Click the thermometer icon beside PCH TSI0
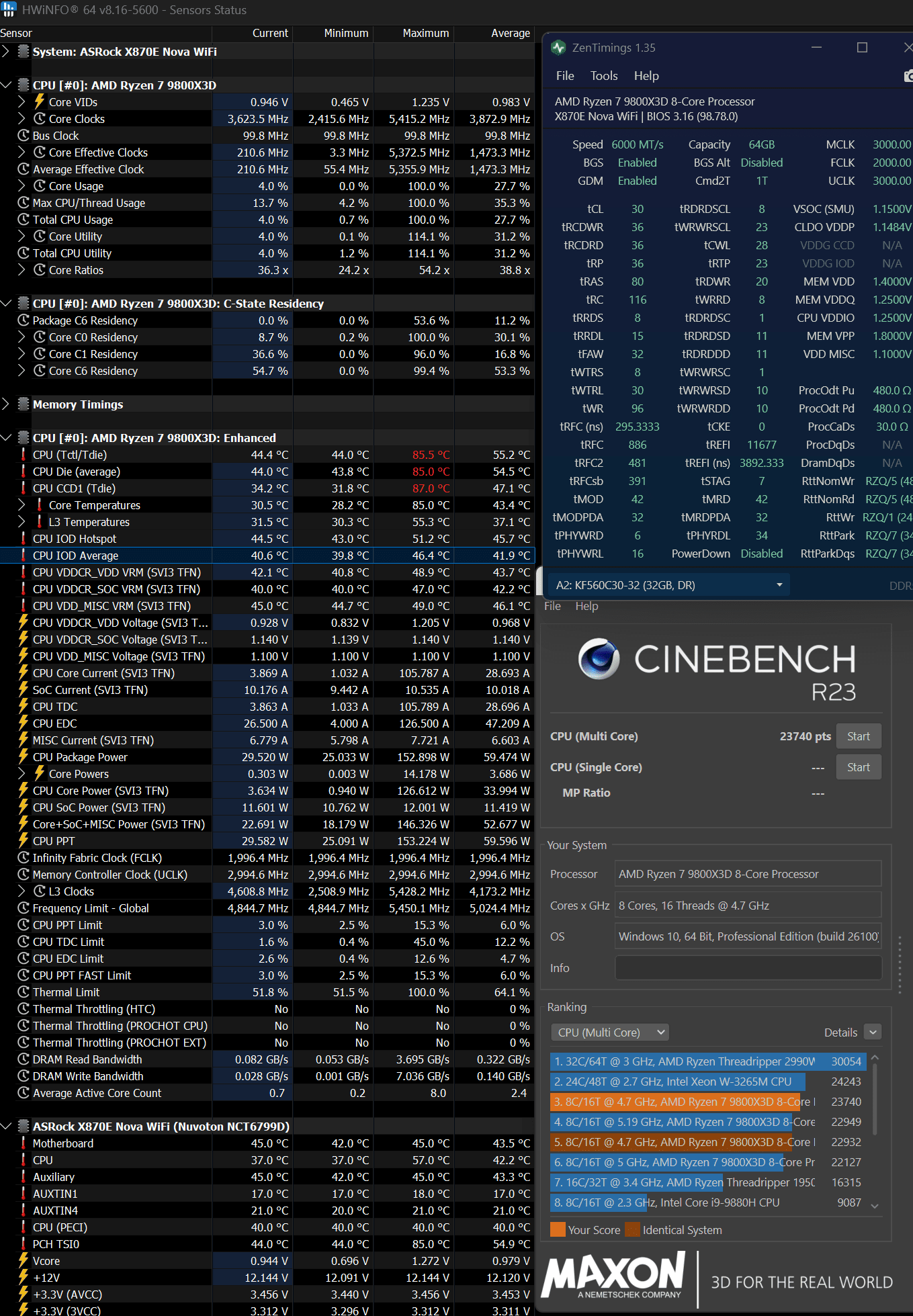913x1316 pixels. click(24, 1243)
